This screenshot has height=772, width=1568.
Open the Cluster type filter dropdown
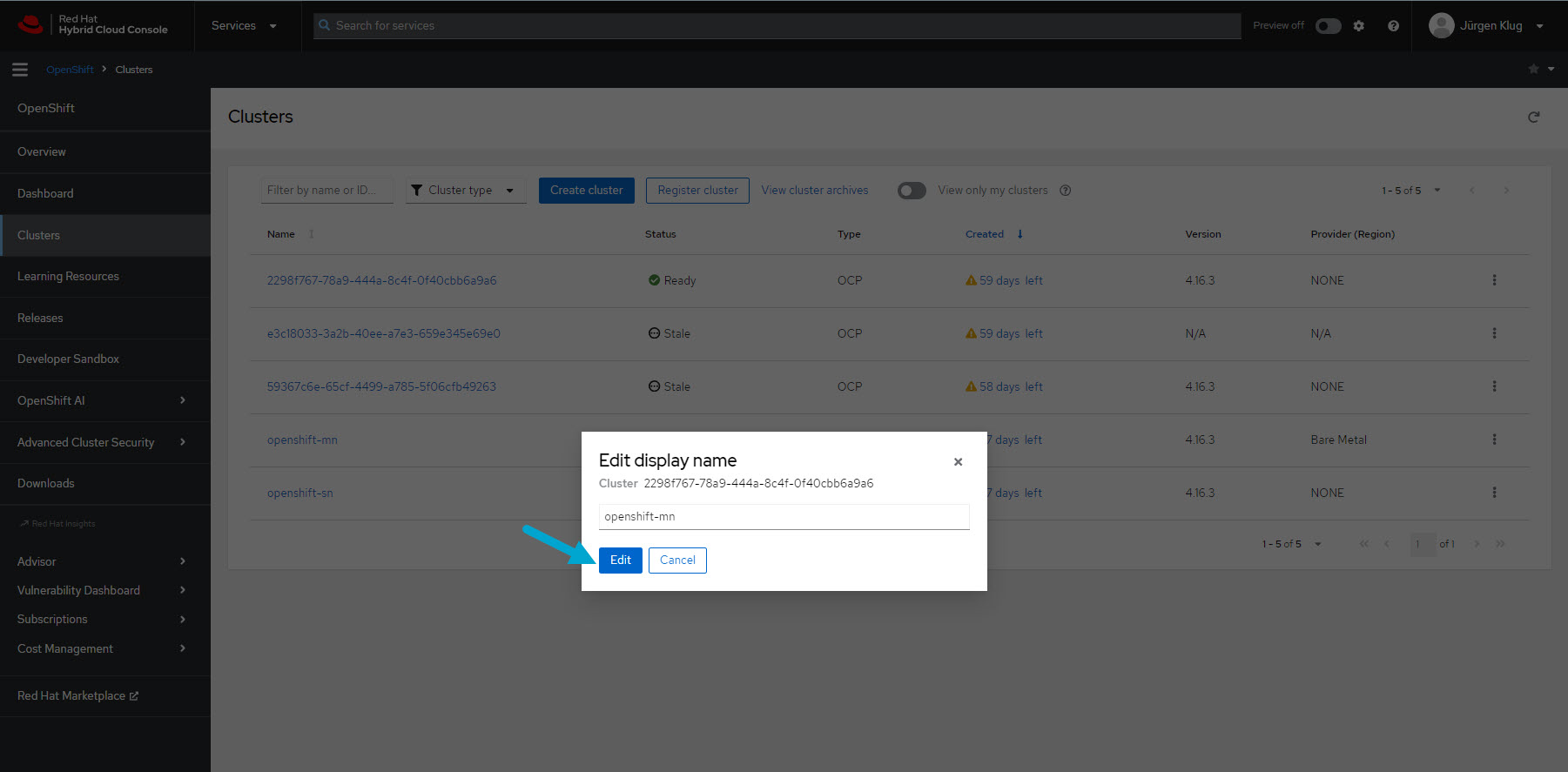465,191
